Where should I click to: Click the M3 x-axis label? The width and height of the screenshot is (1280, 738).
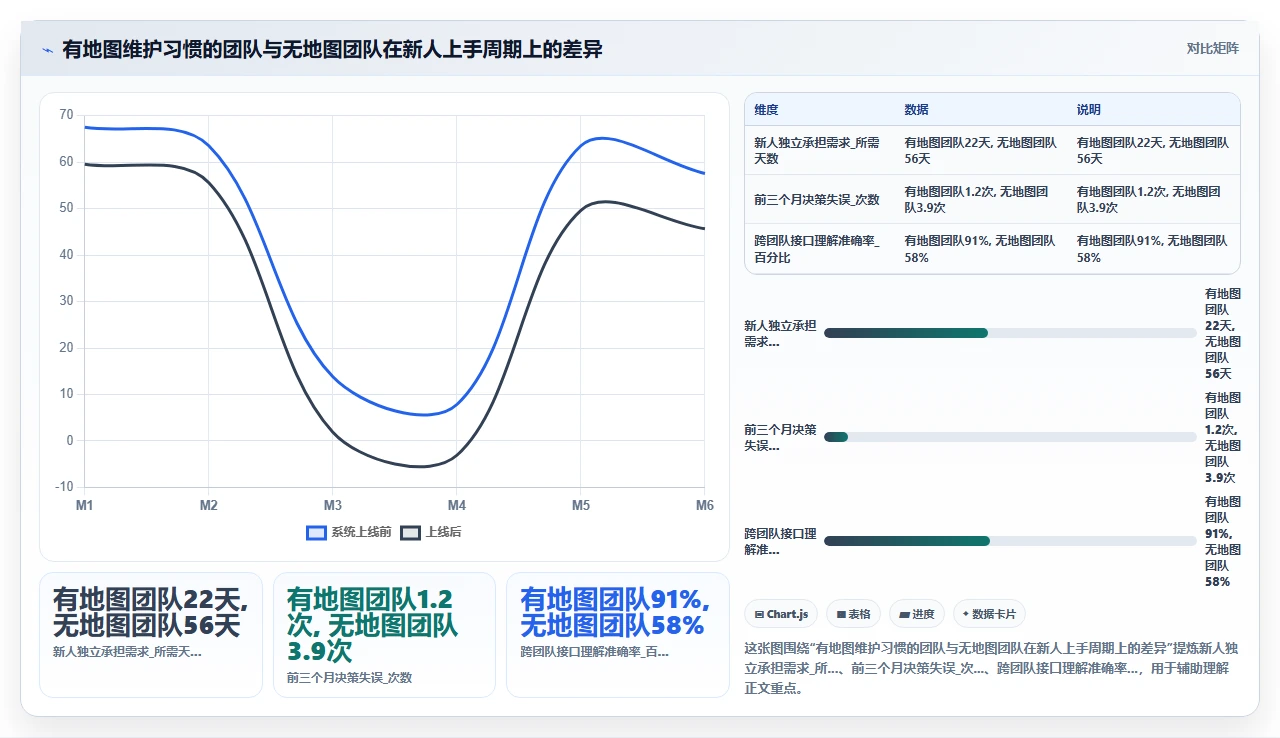pos(333,505)
